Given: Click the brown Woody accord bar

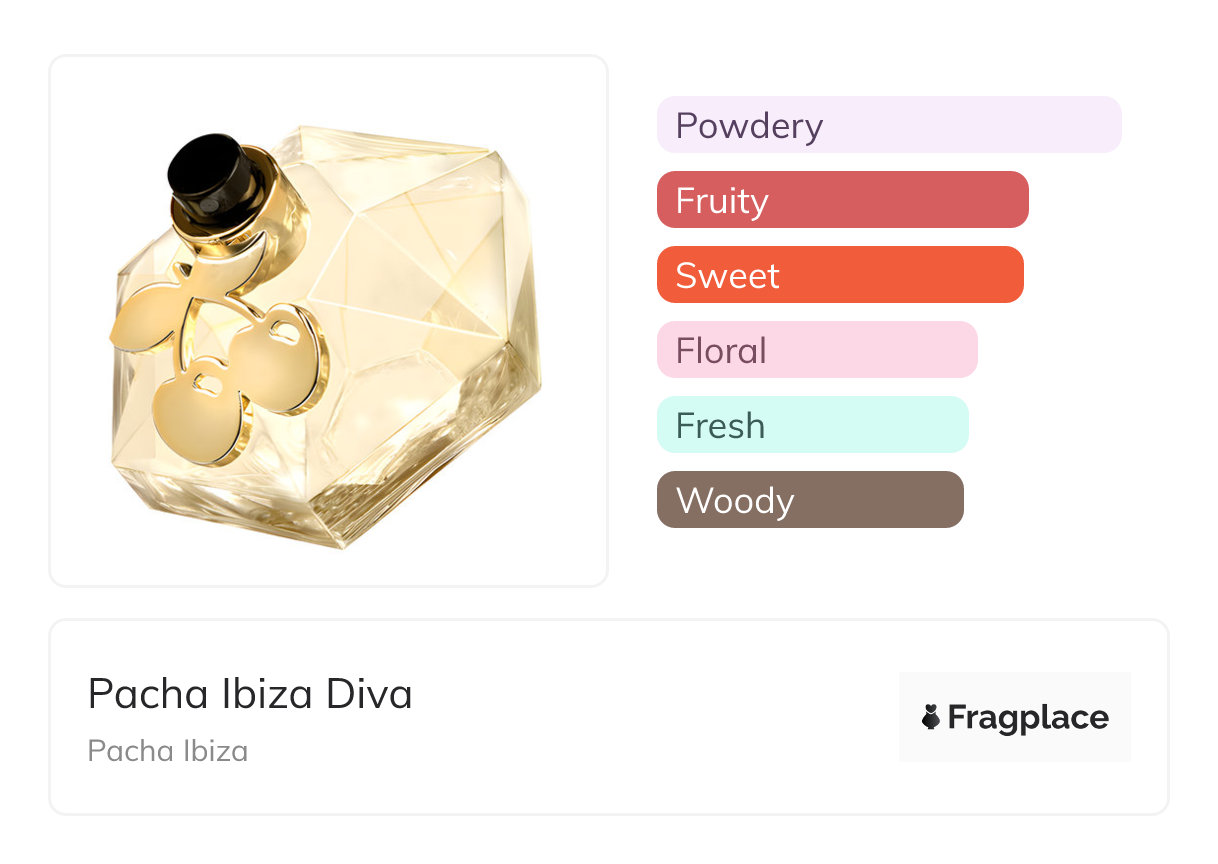Looking at the screenshot, I should click(810, 500).
